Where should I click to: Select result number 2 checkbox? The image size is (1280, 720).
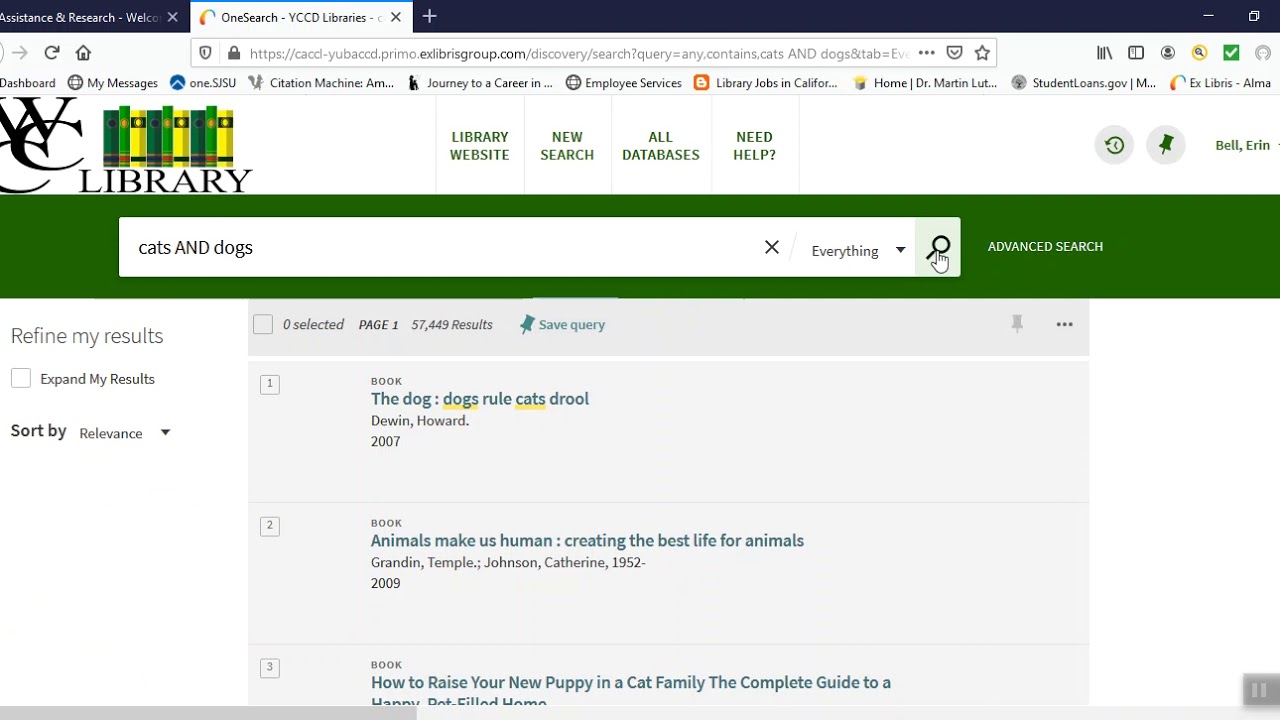269,526
